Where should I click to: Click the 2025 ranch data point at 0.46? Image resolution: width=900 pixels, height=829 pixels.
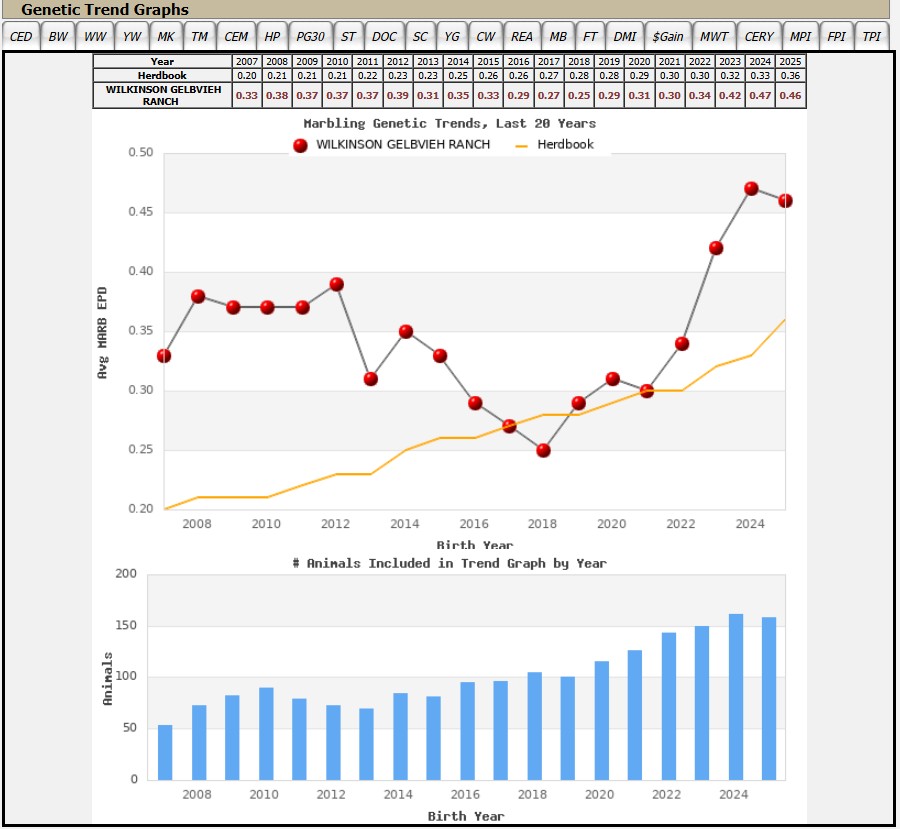click(x=785, y=201)
